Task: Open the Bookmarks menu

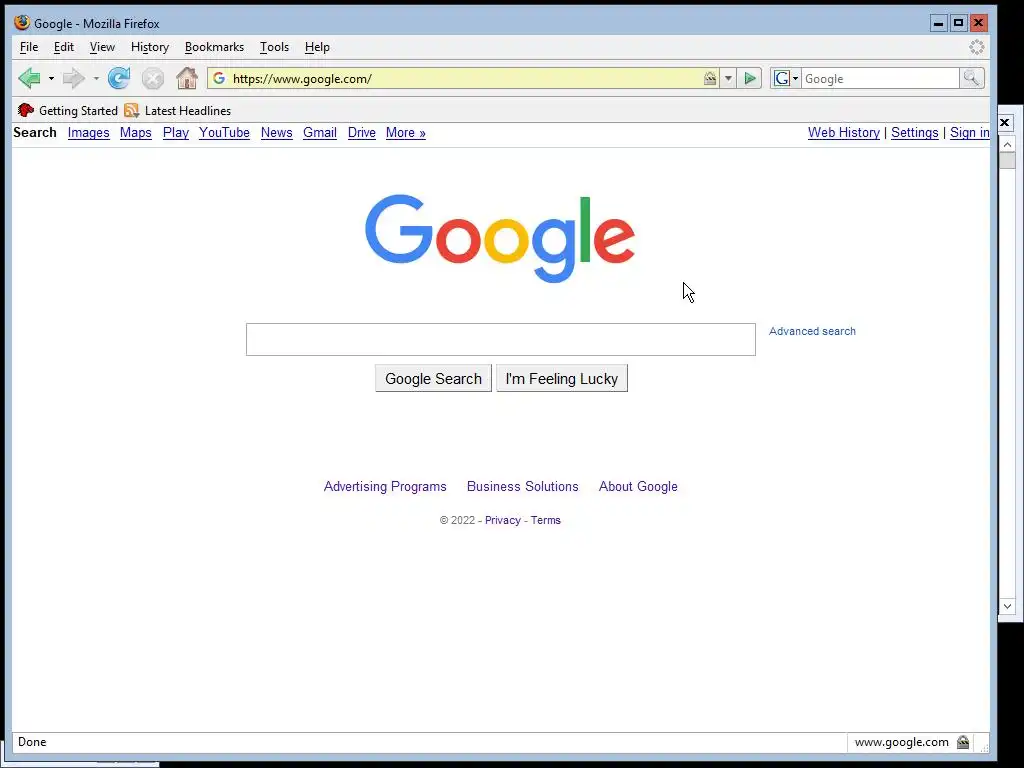Action: coord(214,47)
